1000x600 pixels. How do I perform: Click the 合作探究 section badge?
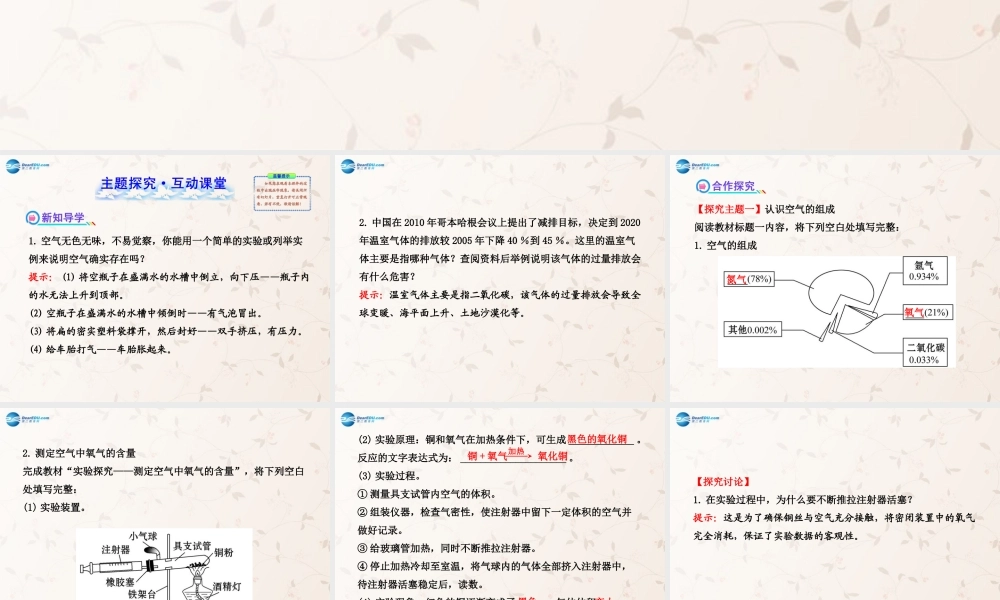[725, 186]
